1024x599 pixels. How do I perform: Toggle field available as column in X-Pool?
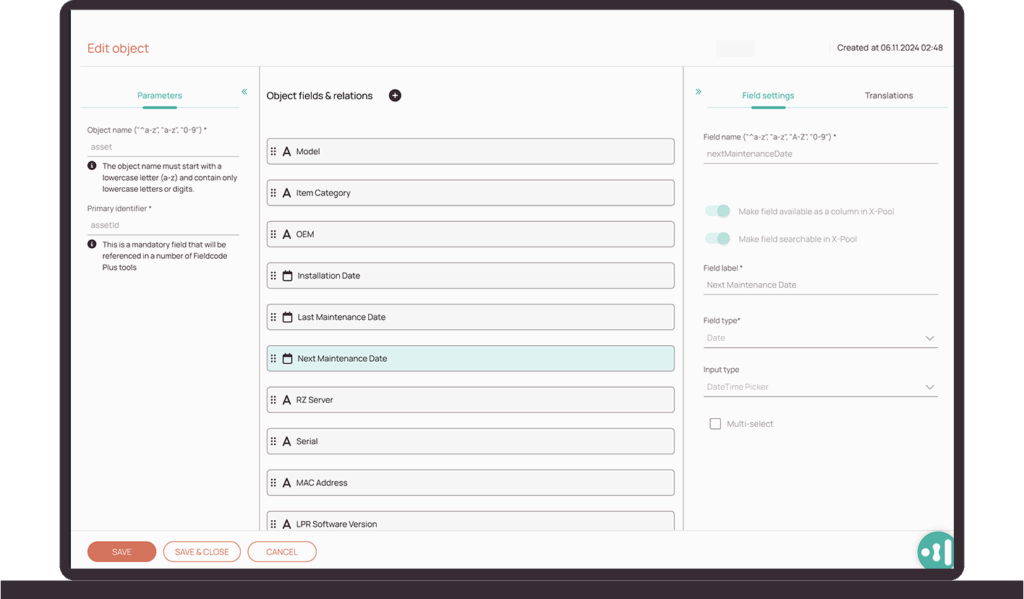coord(717,211)
